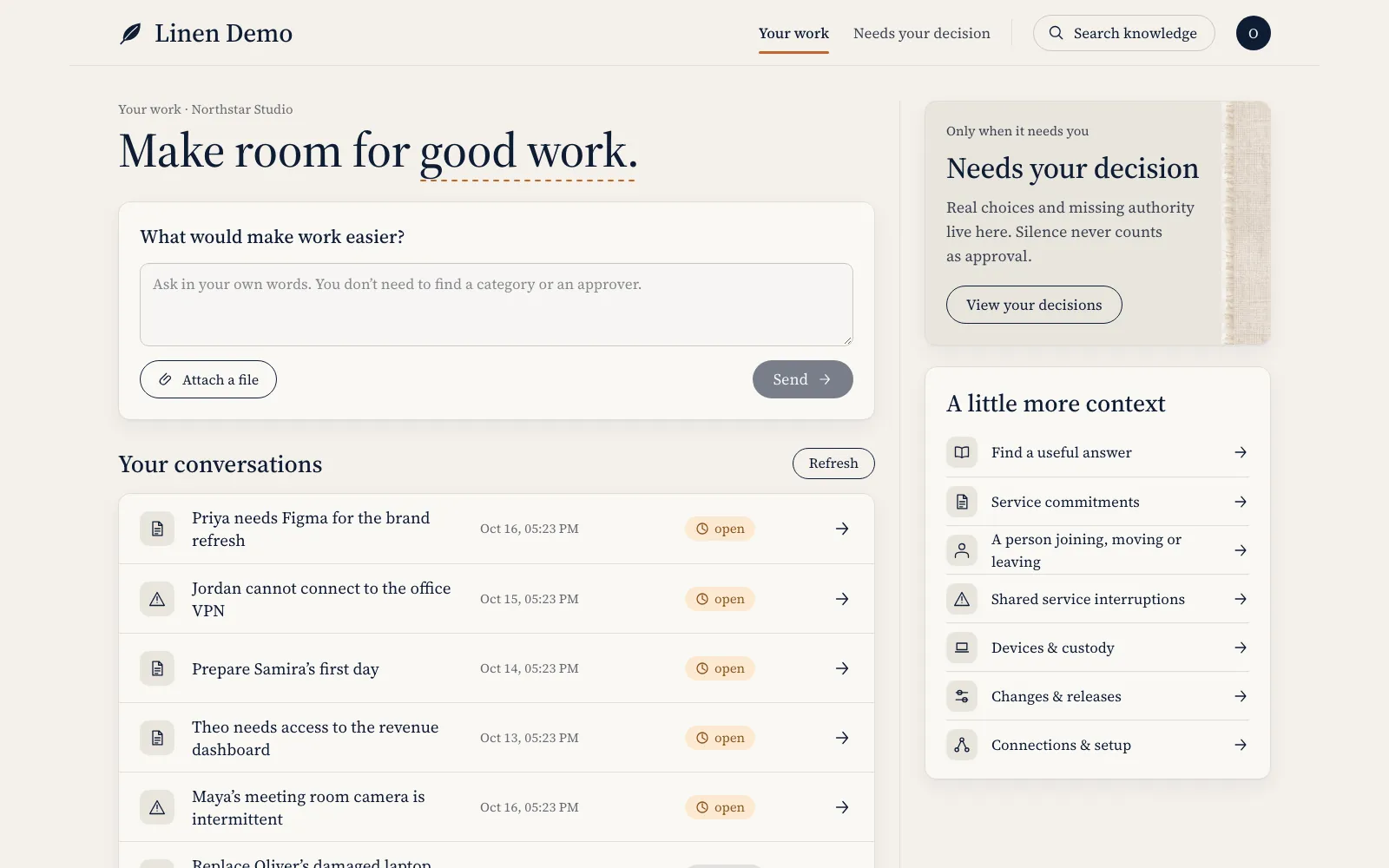
Task: Click the 'Your work · Northstar Studio' breadcrumb
Action: click(206, 109)
